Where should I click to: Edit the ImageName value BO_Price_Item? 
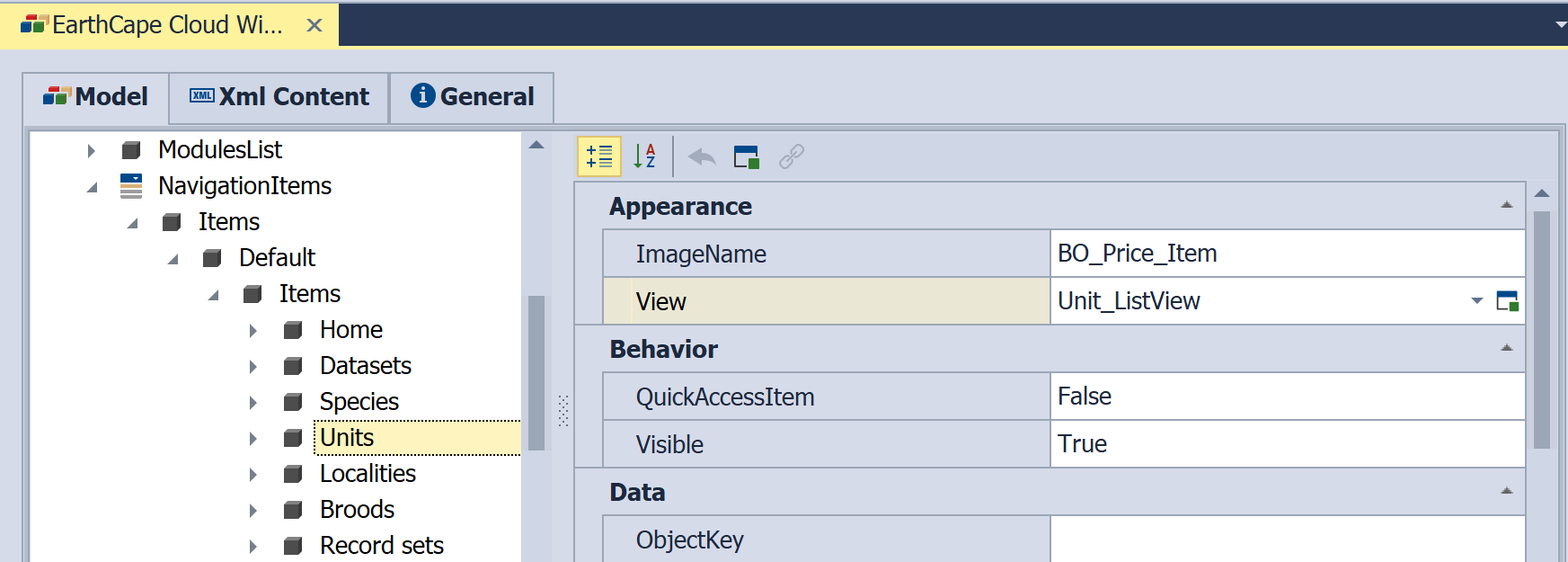[x=1288, y=254]
